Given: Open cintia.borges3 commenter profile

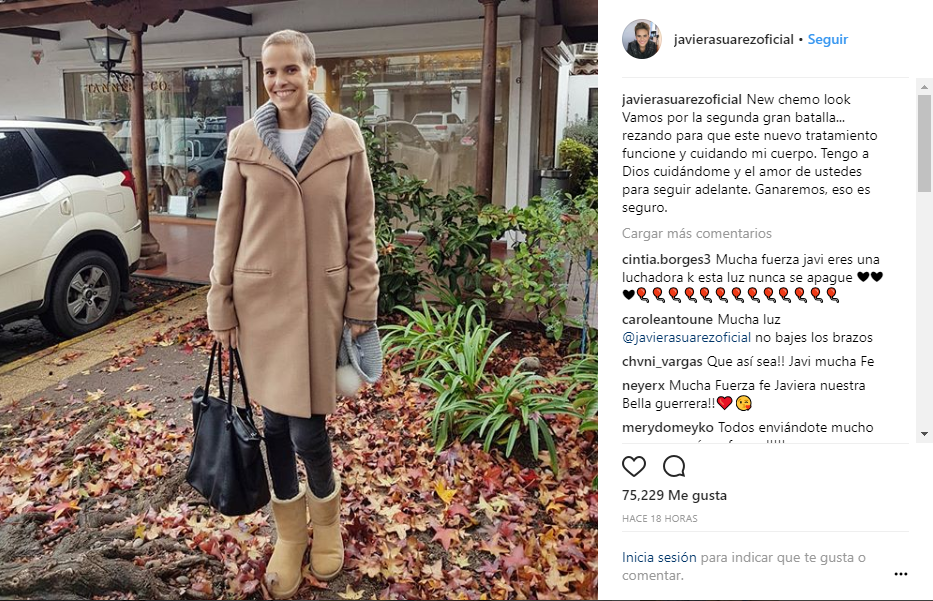Looking at the screenshot, I should (x=666, y=259).
